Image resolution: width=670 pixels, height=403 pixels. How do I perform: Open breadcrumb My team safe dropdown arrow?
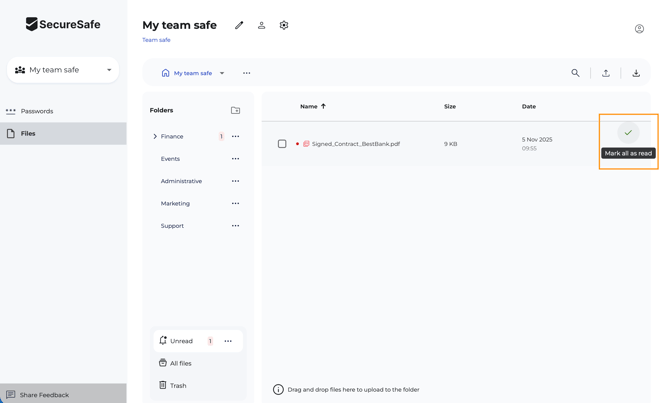pos(222,73)
